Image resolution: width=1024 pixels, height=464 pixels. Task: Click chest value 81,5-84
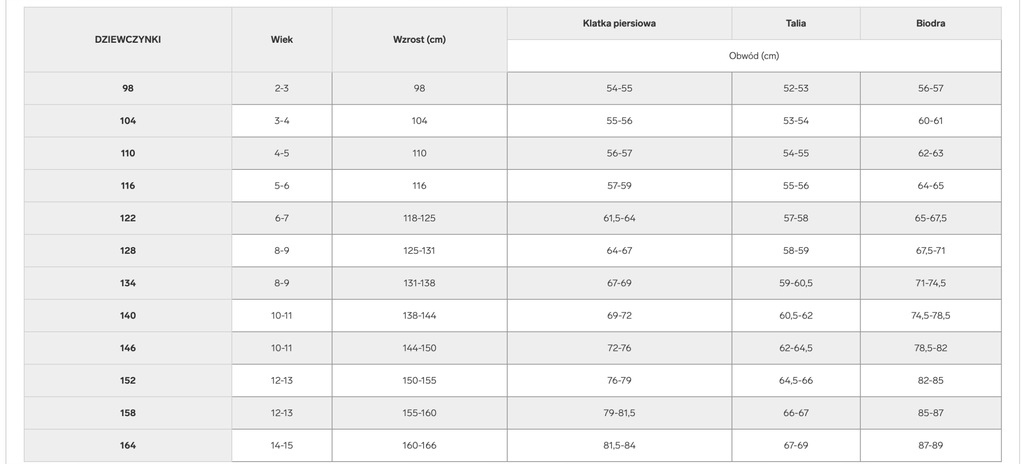(x=619, y=446)
